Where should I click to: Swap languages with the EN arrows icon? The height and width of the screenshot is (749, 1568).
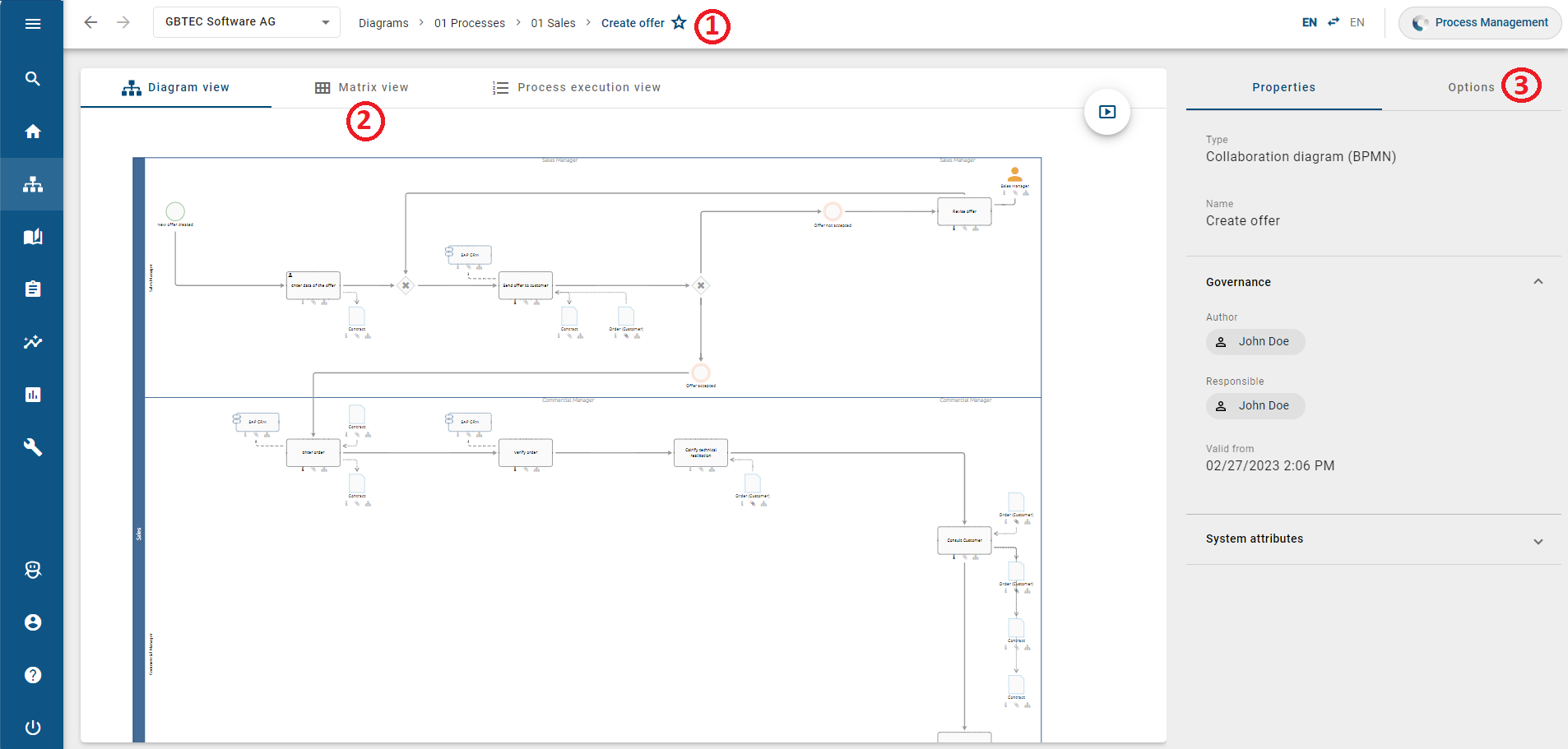(1334, 22)
